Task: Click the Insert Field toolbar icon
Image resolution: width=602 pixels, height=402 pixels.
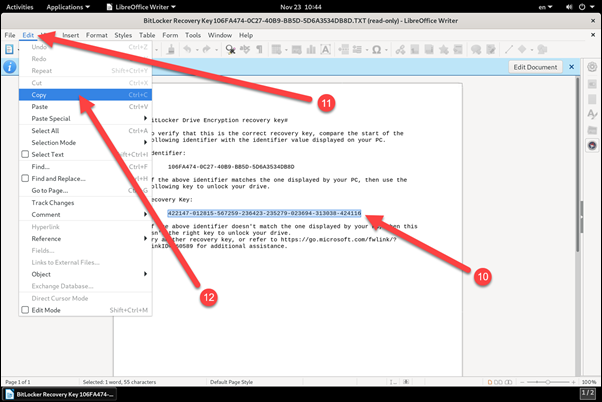Action: (x=357, y=50)
